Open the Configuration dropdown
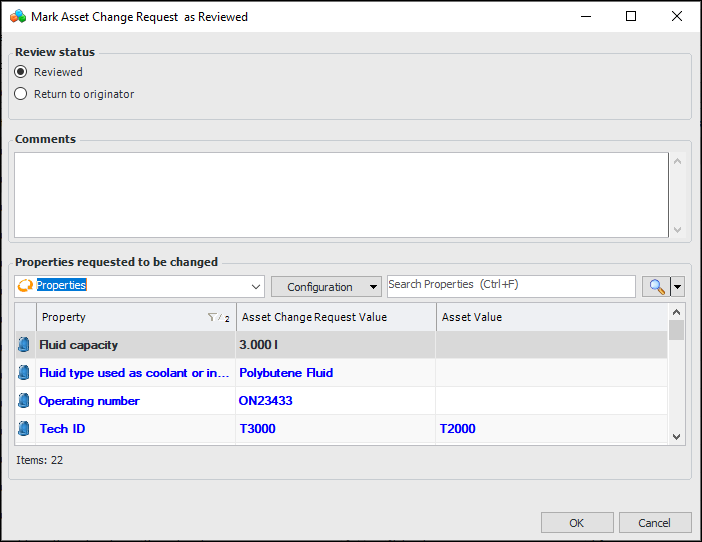Image resolution: width=702 pixels, height=542 pixels. pos(326,287)
